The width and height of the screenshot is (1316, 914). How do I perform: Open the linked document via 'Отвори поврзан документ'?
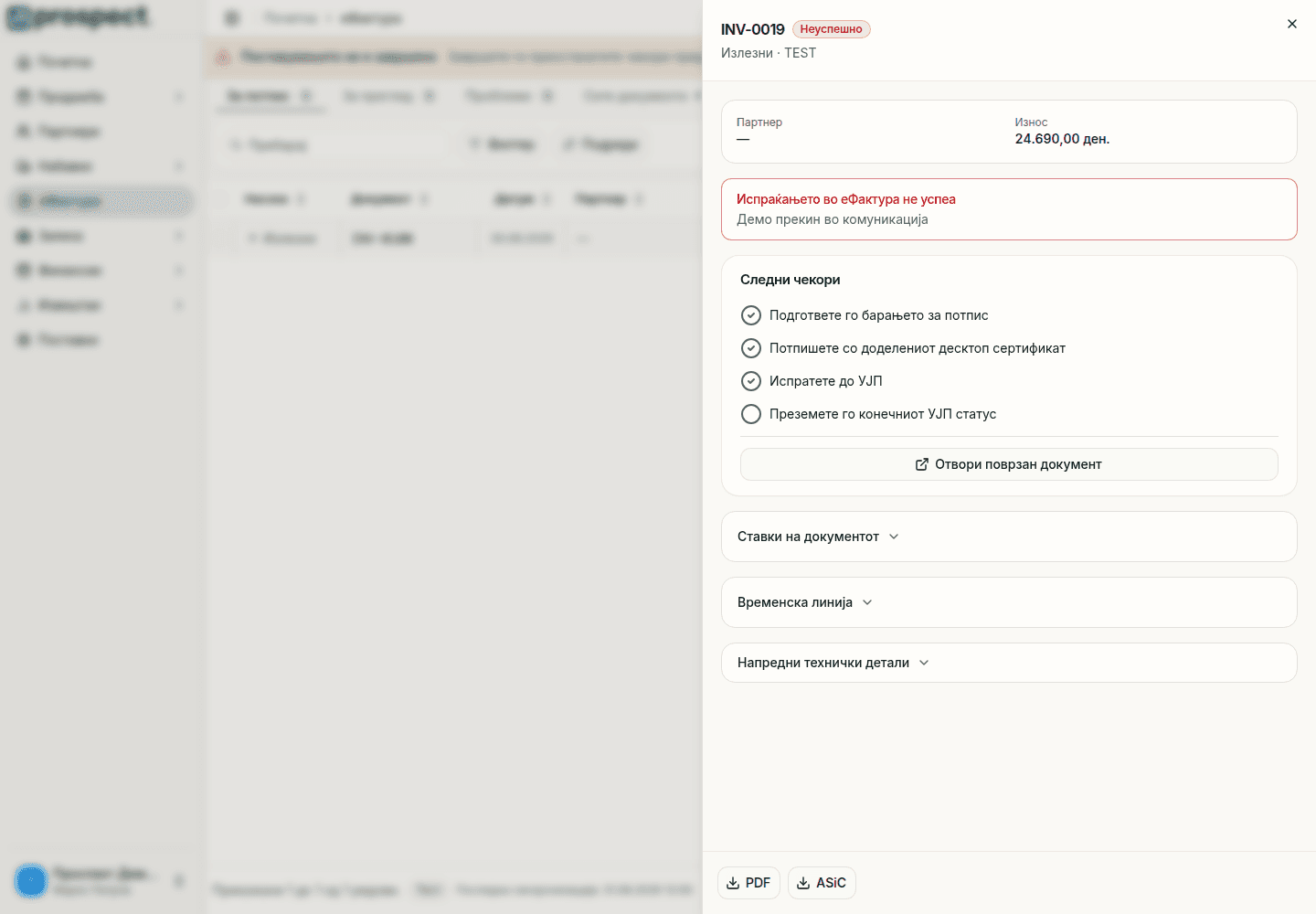coord(1009,464)
